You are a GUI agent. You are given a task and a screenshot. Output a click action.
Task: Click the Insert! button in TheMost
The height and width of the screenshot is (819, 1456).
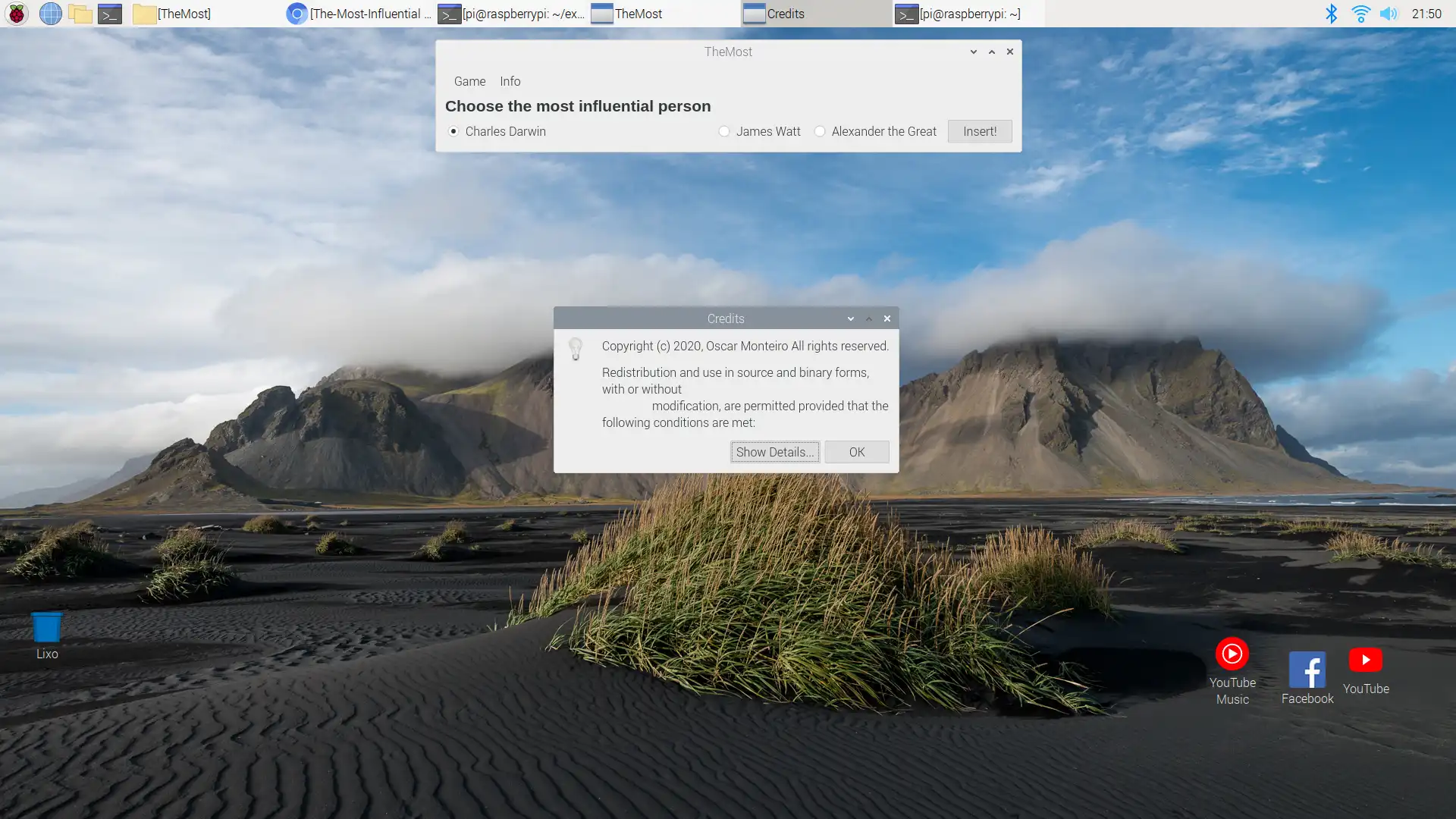979,131
